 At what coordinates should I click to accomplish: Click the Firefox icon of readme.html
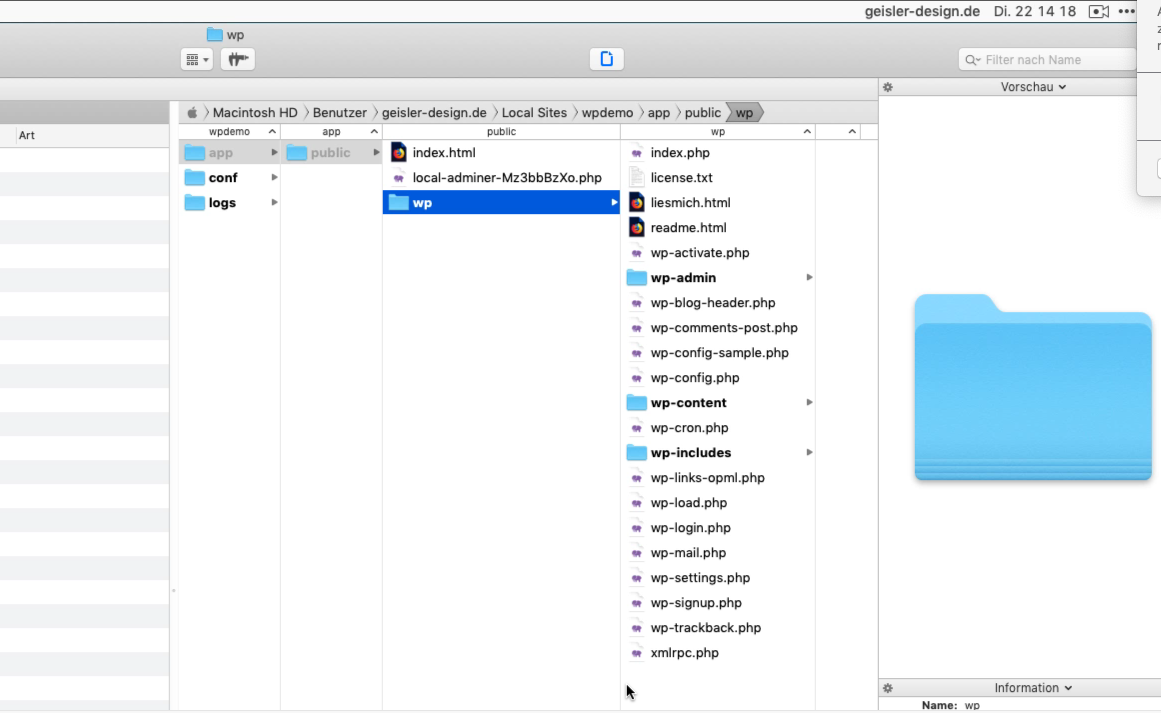pos(636,227)
